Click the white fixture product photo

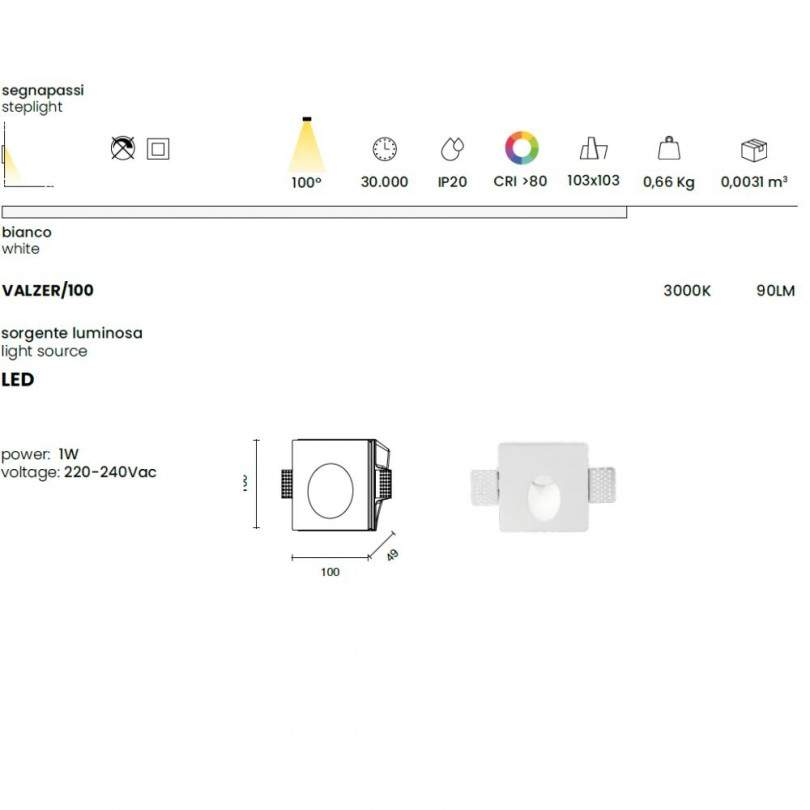(x=541, y=489)
